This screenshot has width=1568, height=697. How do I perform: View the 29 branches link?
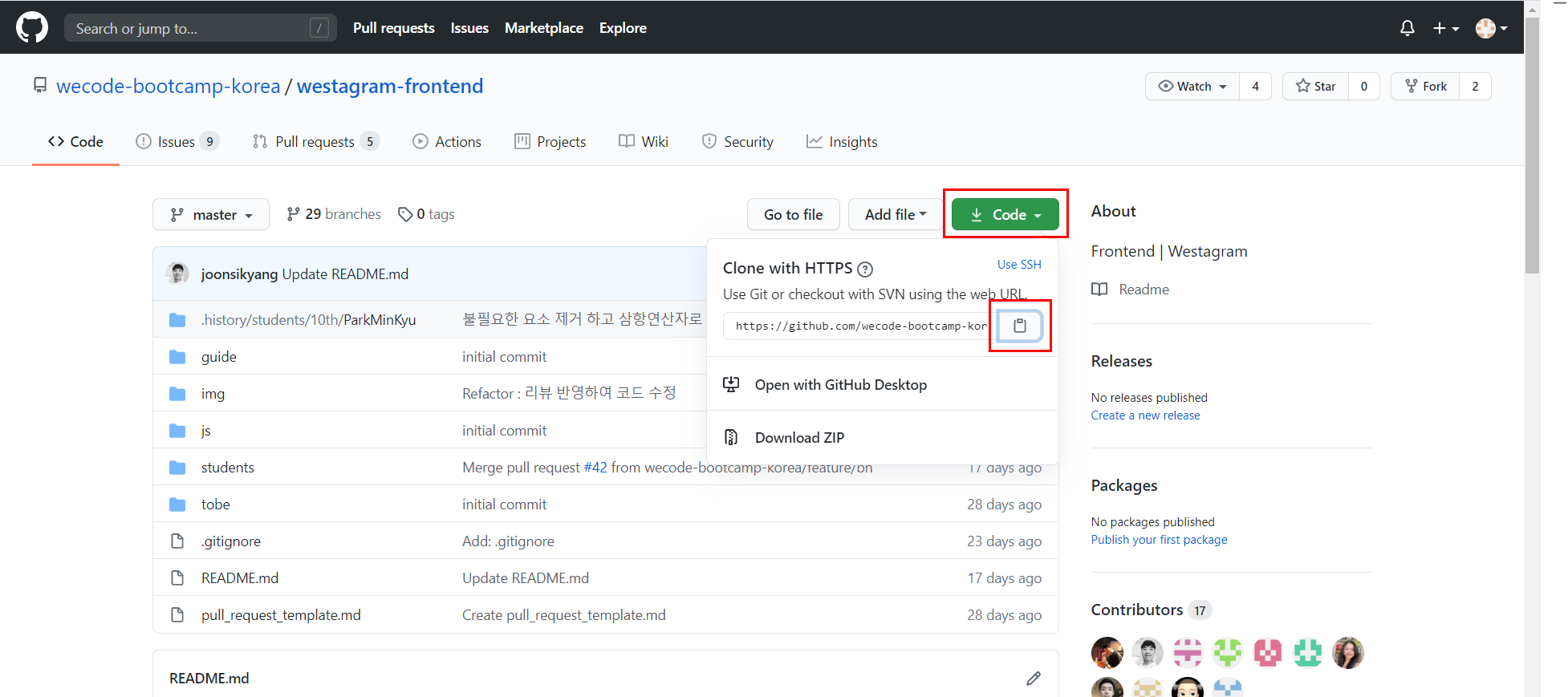(334, 214)
